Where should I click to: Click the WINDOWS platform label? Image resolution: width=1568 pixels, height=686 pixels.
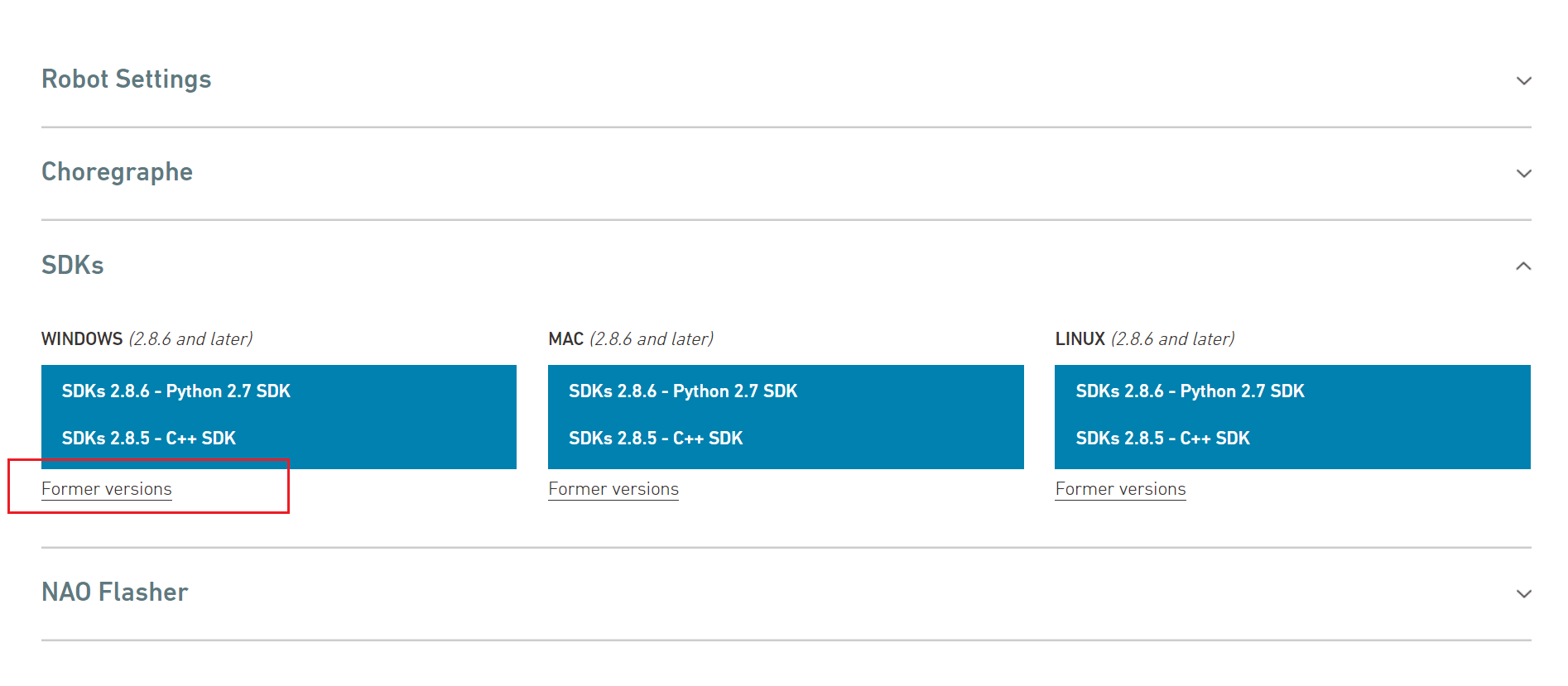(x=82, y=339)
